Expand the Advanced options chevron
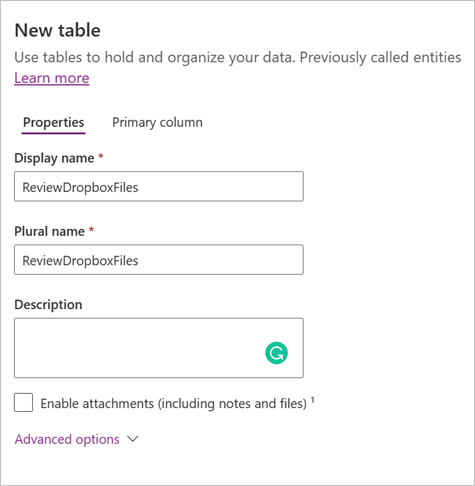This screenshot has height=486, width=475. [133, 439]
